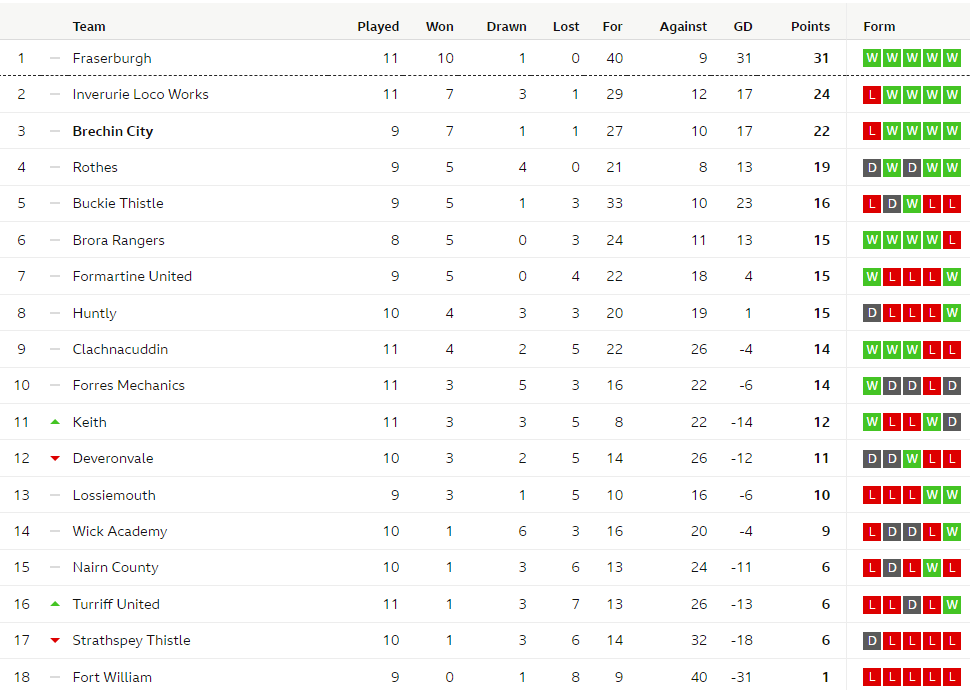The image size is (970, 690).
Task: Click Deveronvale's red down-arrow movement icon
Action: click(x=55, y=459)
